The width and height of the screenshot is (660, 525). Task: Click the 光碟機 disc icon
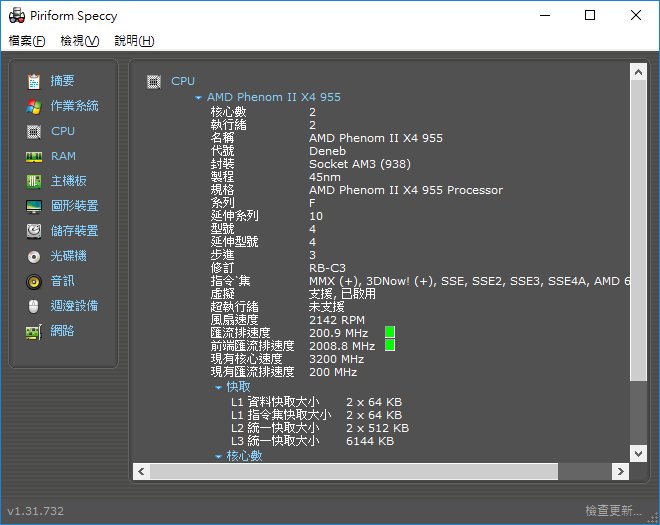click(34, 256)
